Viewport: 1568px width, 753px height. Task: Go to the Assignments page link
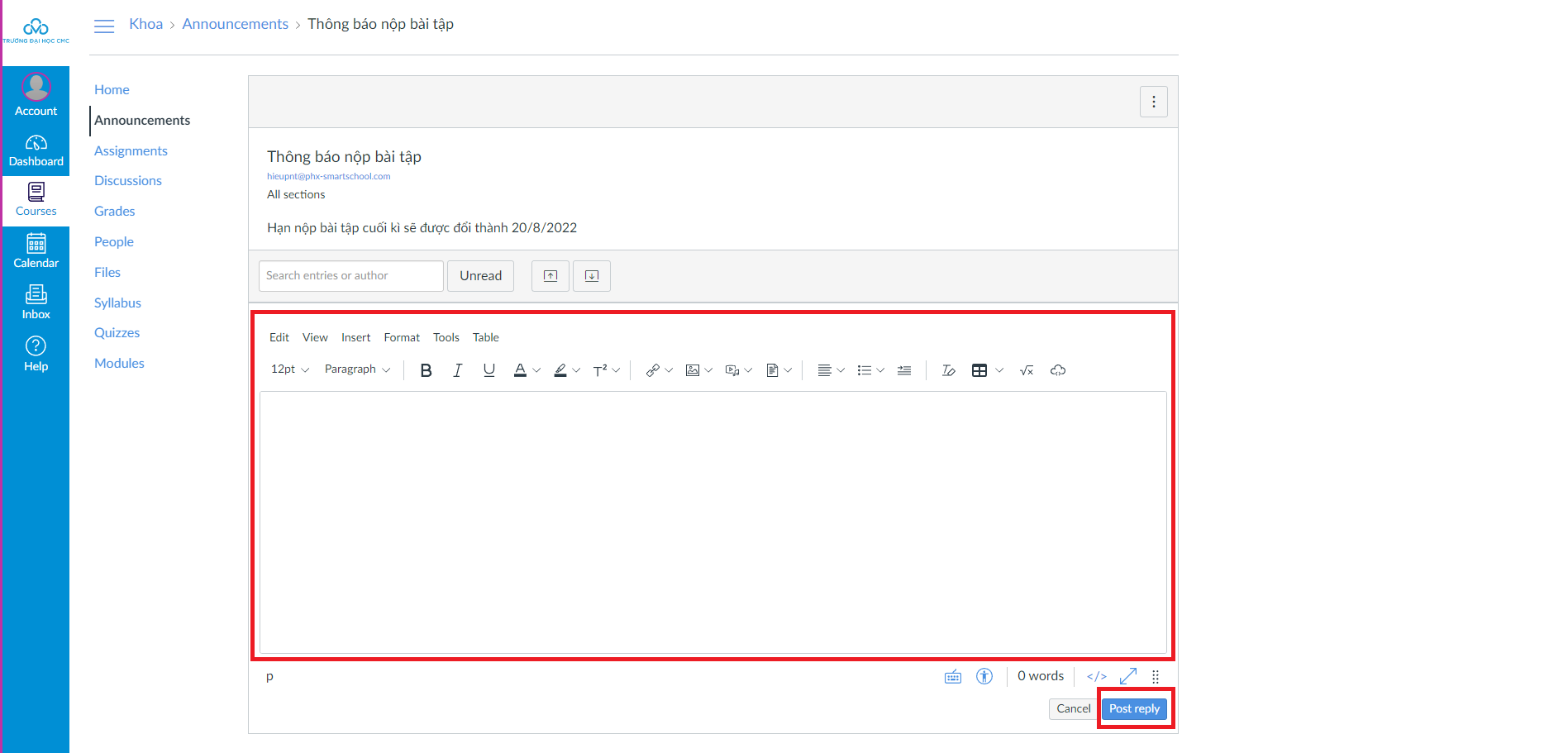pyautogui.click(x=131, y=150)
